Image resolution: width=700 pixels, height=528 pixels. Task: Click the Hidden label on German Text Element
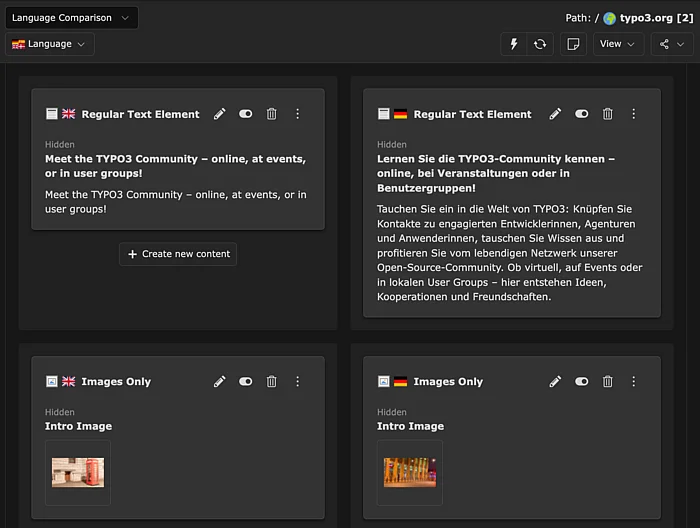point(392,145)
